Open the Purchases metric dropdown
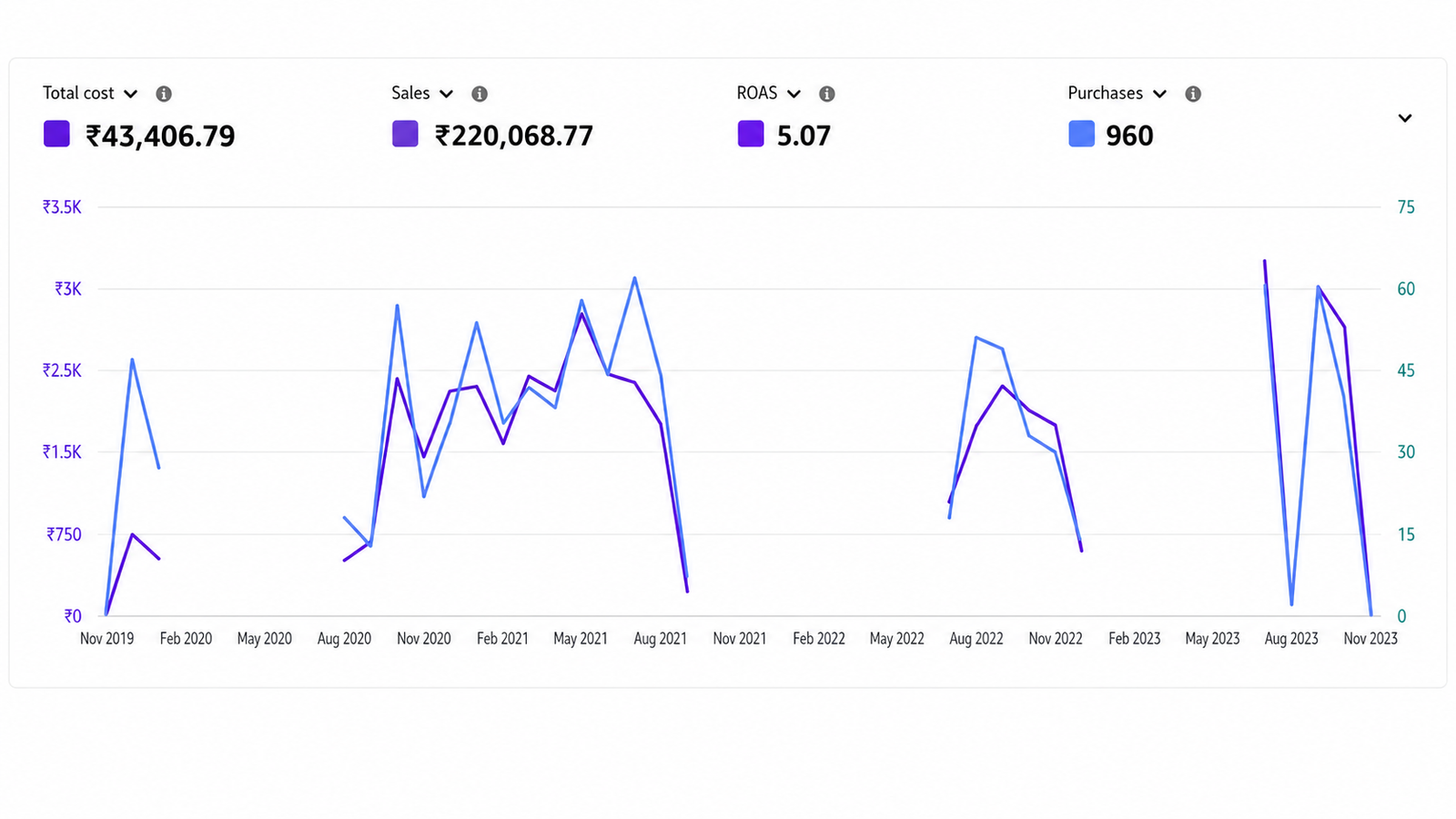Screen dimensions: 1456x819 [1117, 93]
